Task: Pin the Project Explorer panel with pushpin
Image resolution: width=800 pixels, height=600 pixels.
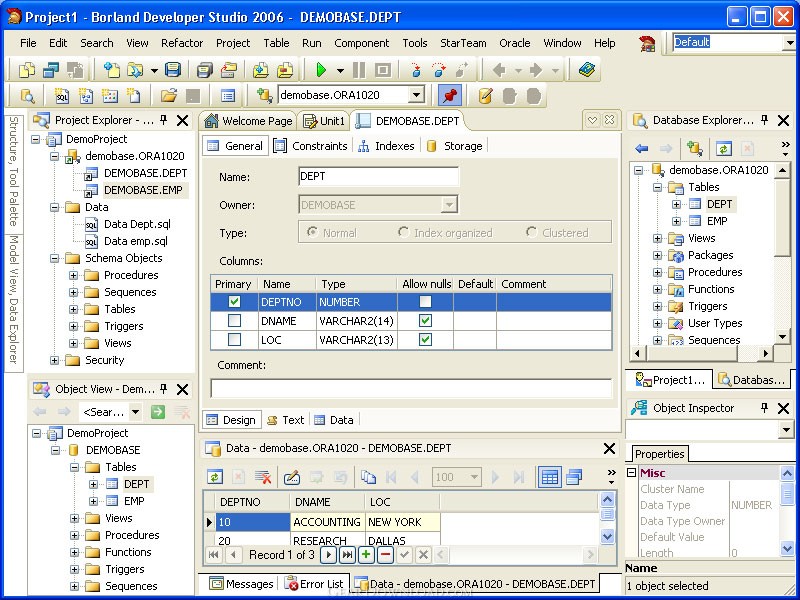Action: [x=163, y=120]
